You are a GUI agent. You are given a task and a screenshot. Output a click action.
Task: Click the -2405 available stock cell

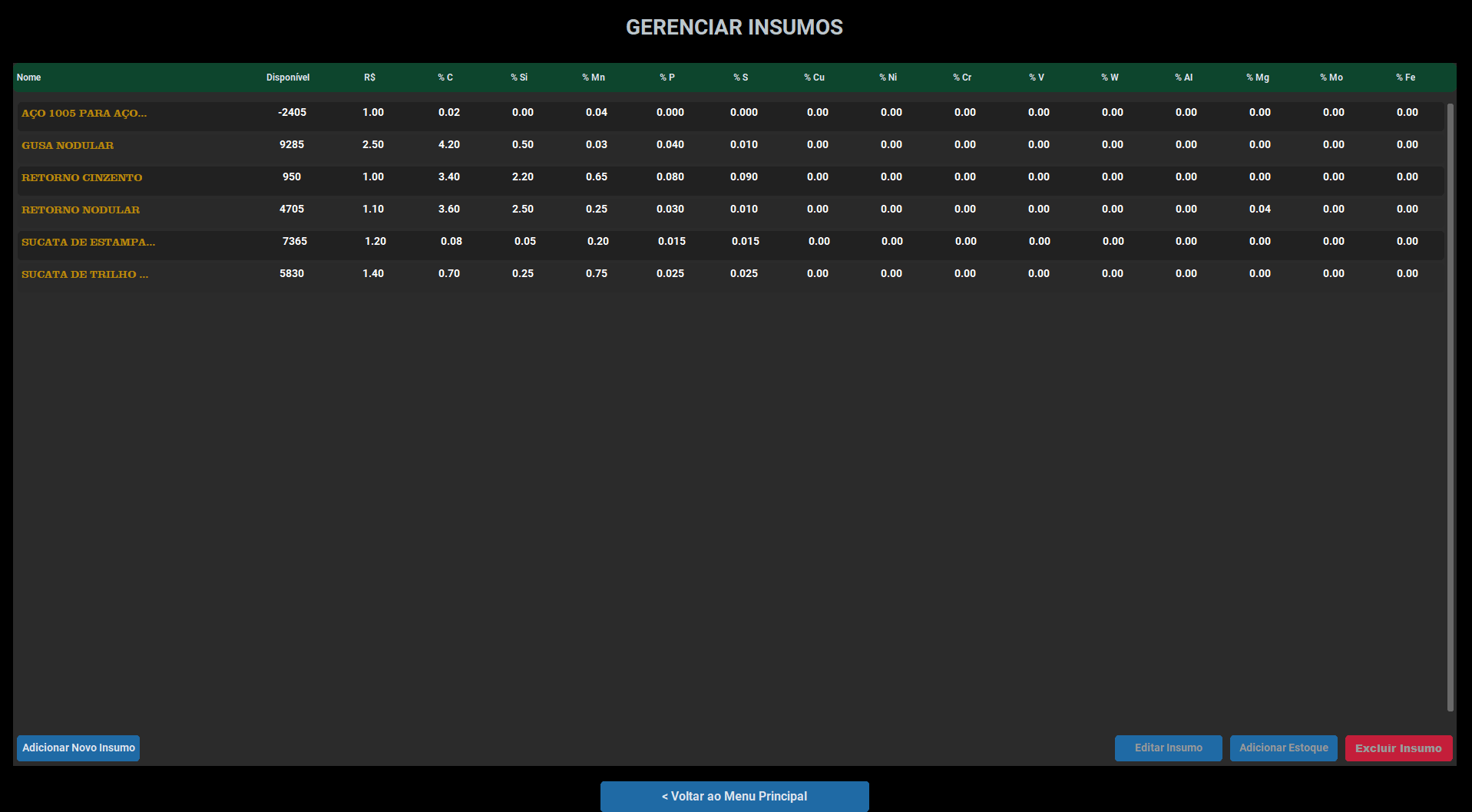pyautogui.click(x=292, y=112)
